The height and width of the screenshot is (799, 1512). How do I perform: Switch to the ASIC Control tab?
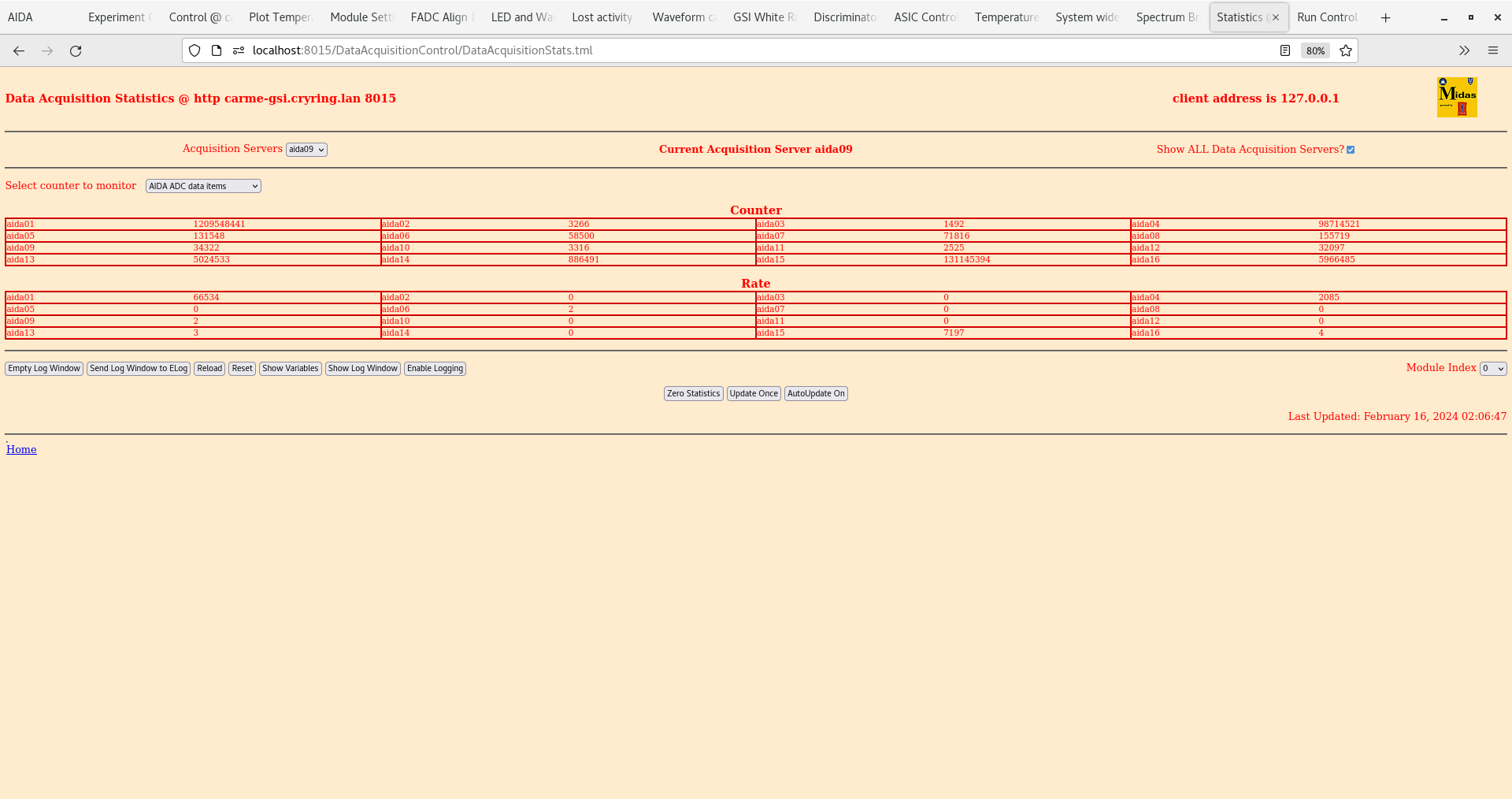(925, 17)
